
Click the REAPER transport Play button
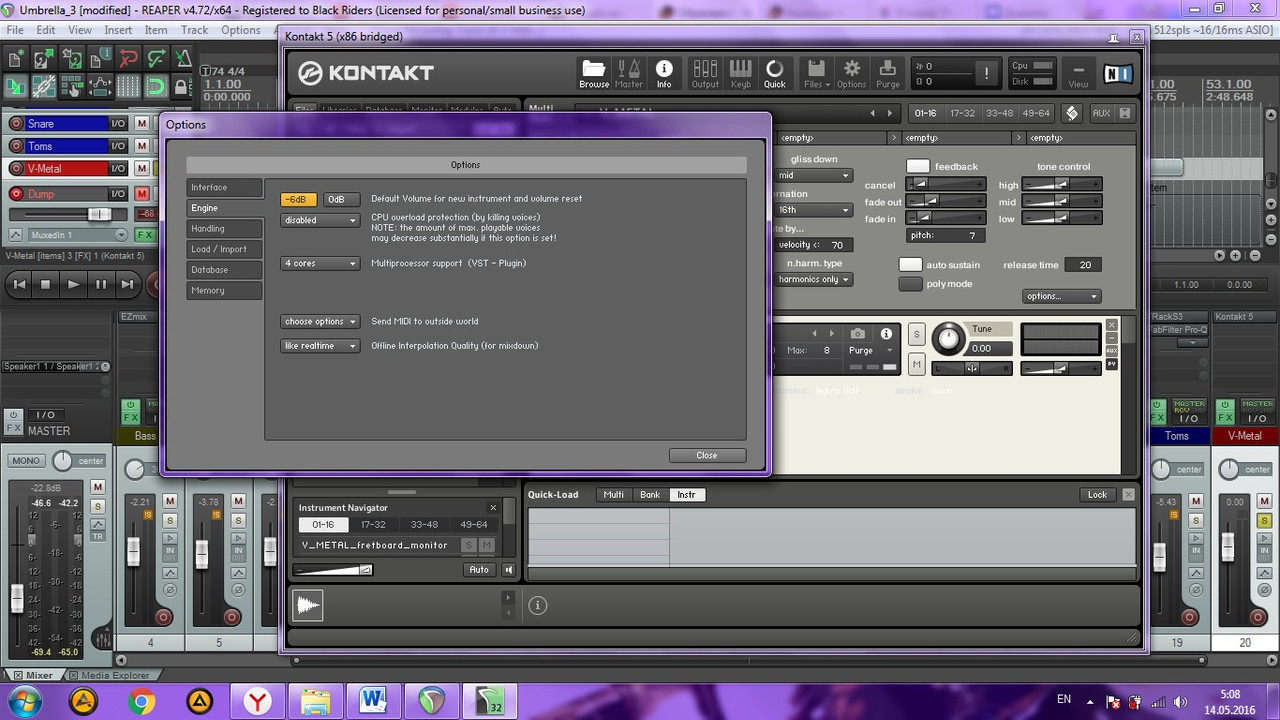73,285
